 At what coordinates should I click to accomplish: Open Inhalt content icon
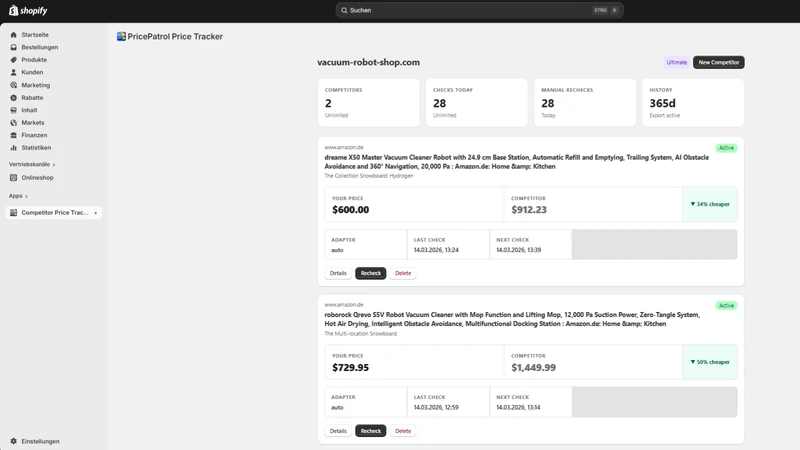point(14,110)
